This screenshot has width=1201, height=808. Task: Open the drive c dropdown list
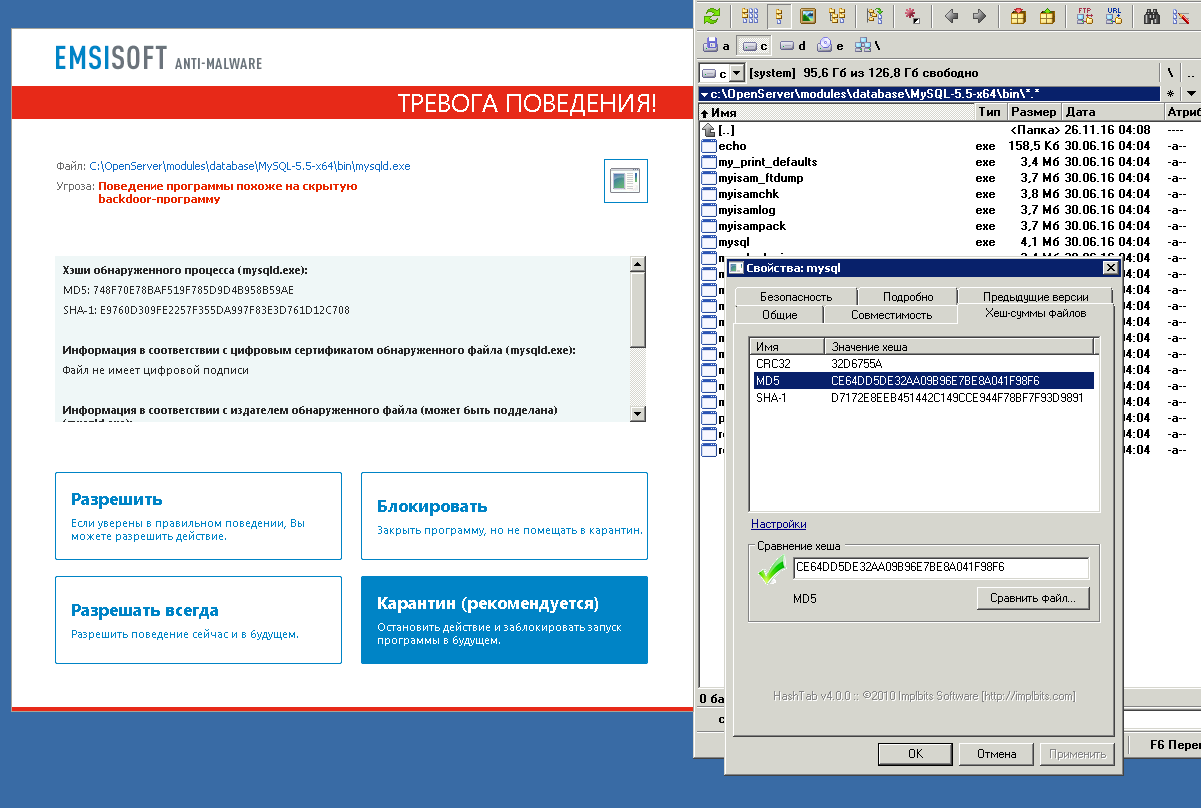click(x=737, y=73)
